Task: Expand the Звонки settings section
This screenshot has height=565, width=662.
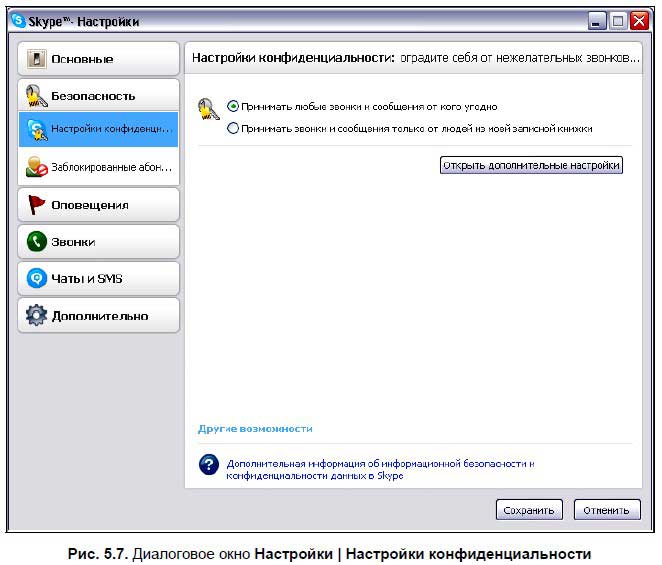Action: pyautogui.click(x=98, y=242)
